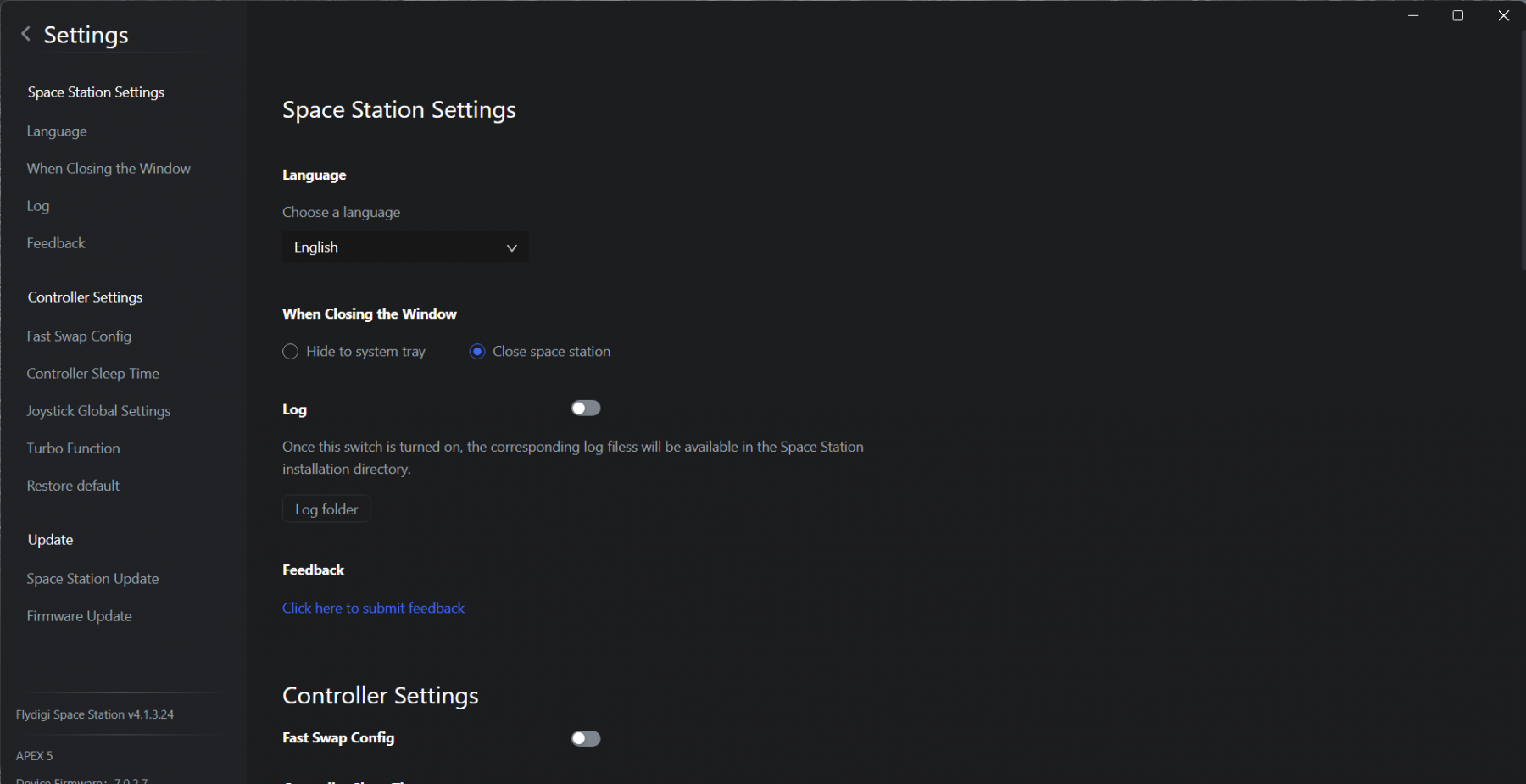Select Close space station radio button

[x=477, y=352]
